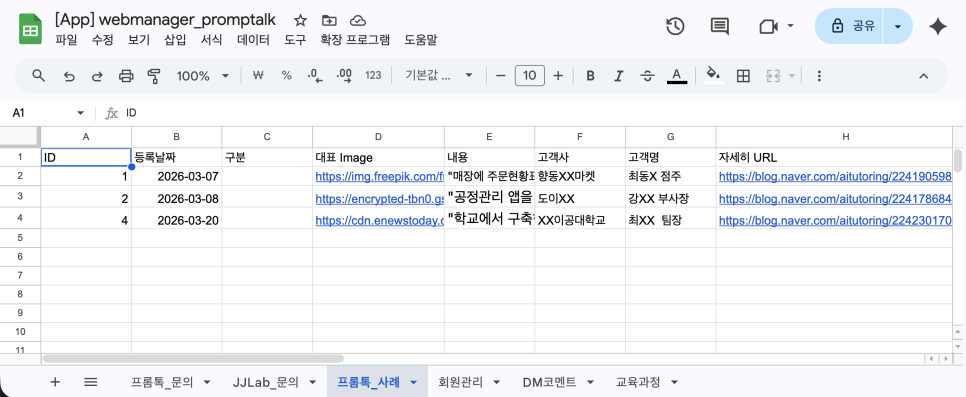Screen dimensions: 966x397
Task: Switch to the 교육과정 sheet tab
Action: pyautogui.click(x=638, y=383)
